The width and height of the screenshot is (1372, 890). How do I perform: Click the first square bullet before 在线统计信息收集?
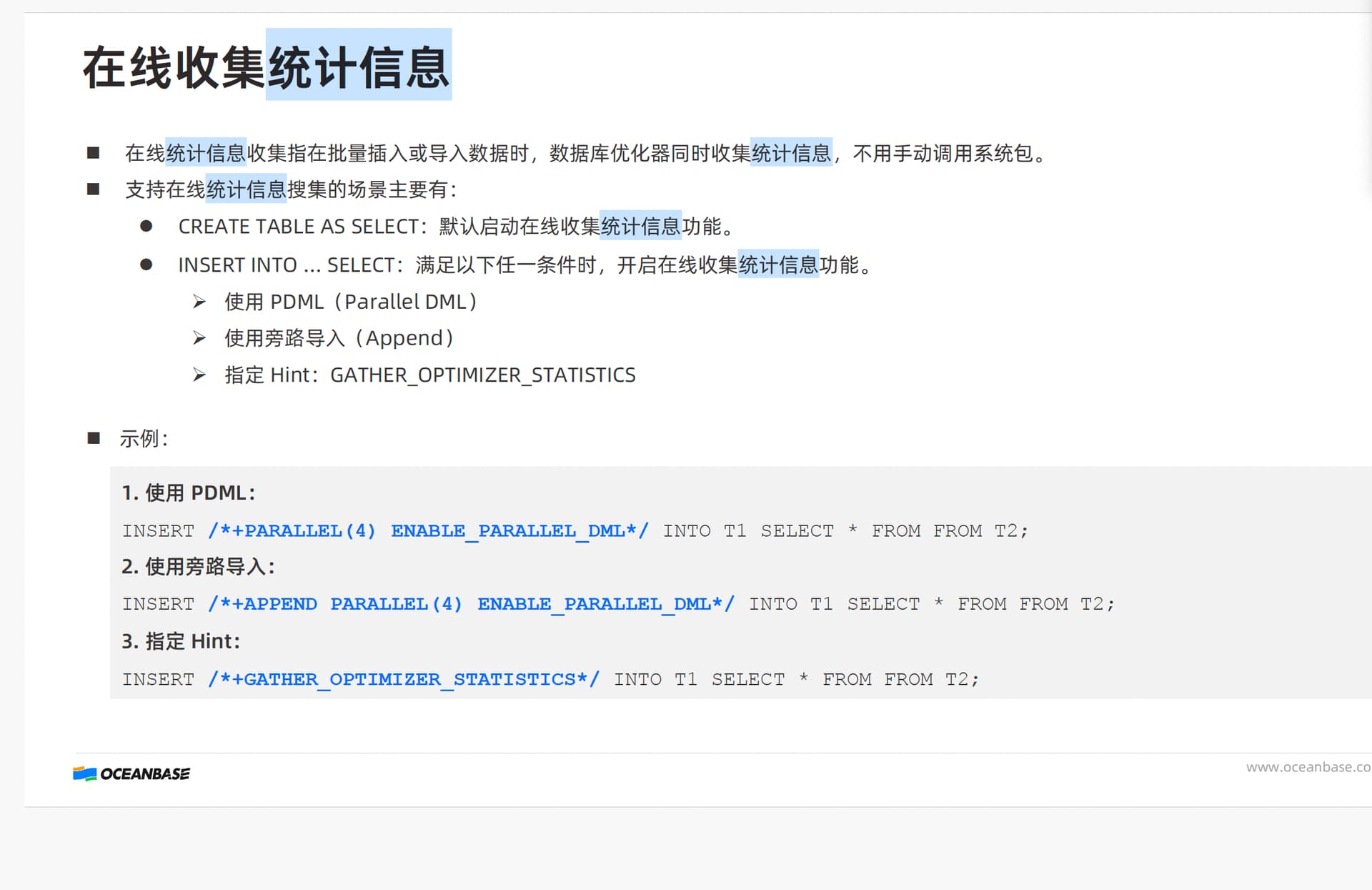click(93, 153)
